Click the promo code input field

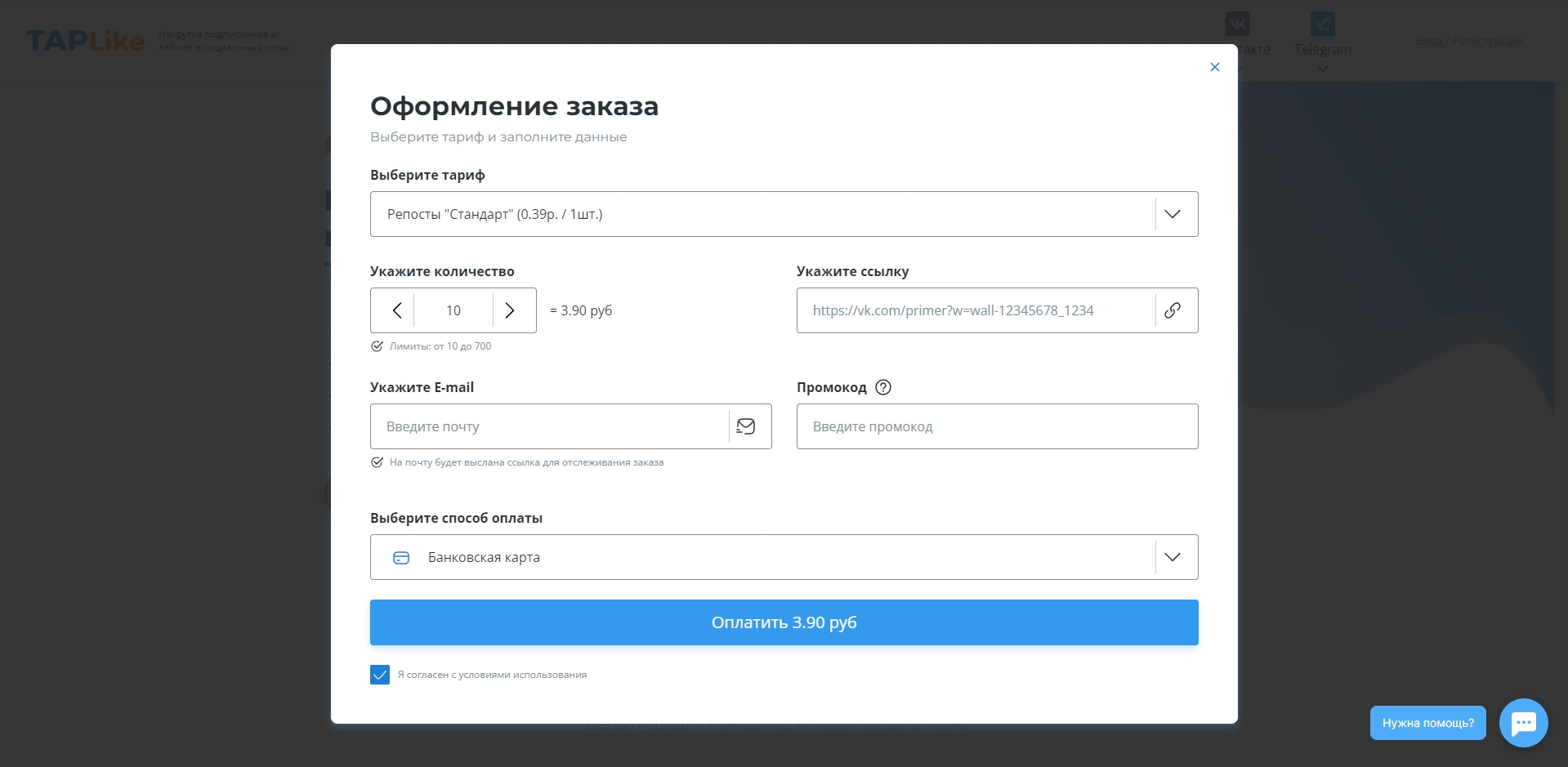coord(997,426)
